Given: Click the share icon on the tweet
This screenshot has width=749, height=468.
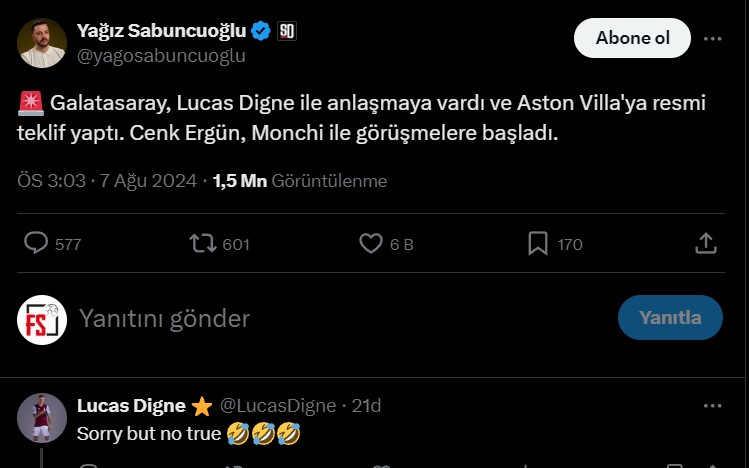Looking at the screenshot, I should tap(705, 243).
